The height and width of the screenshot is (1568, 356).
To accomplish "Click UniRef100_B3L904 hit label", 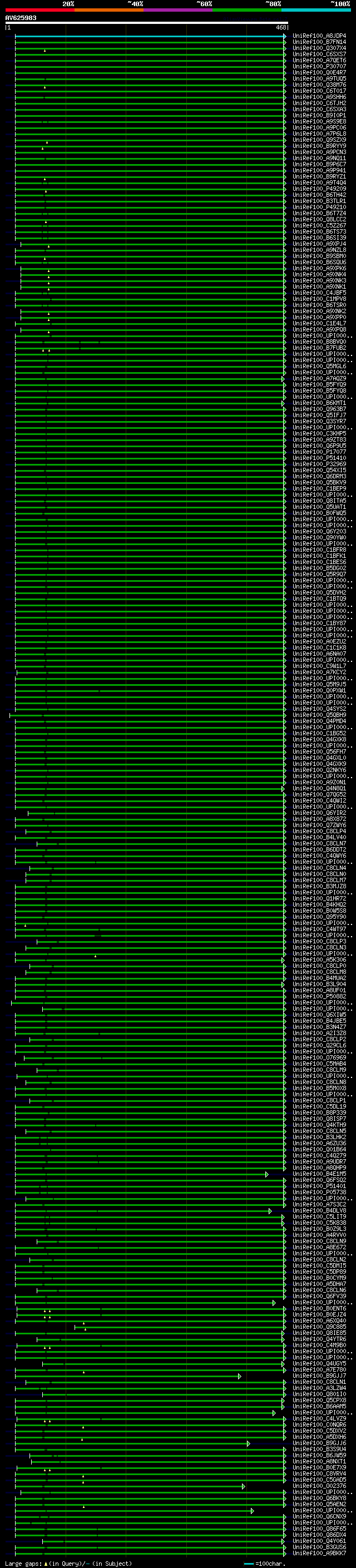I will [319, 985].
